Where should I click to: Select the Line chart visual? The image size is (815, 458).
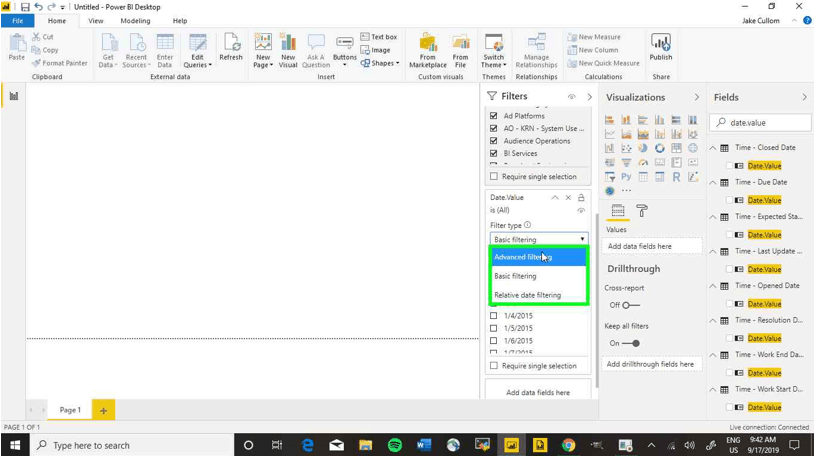tap(609, 134)
